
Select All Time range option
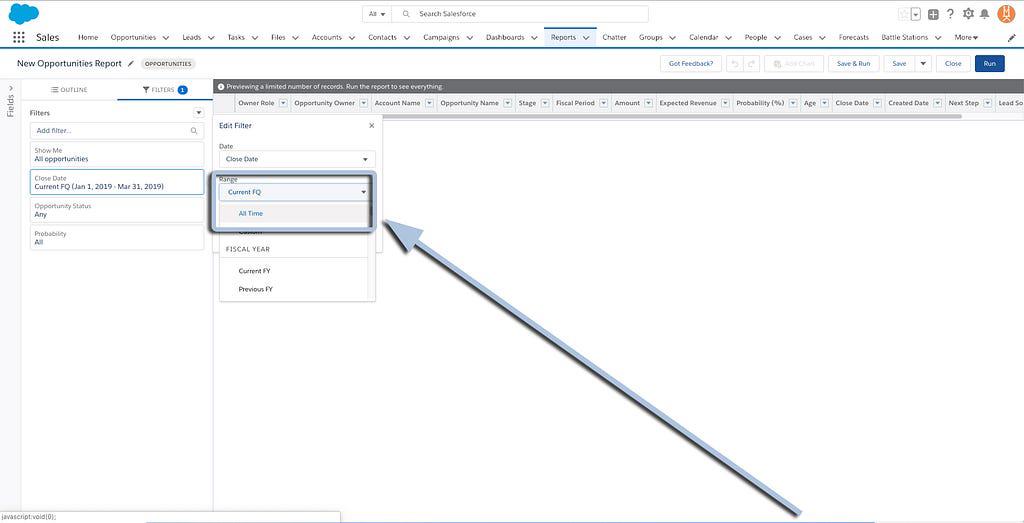pyautogui.click(x=251, y=213)
